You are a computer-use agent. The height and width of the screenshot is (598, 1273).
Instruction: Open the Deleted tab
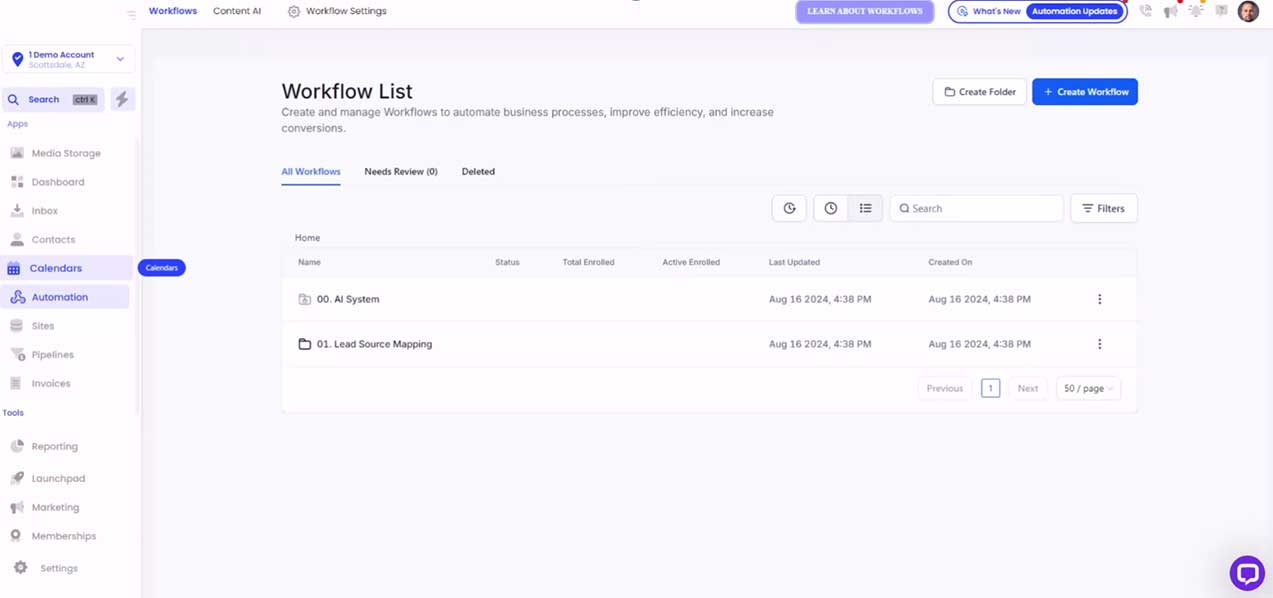(x=478, y=171)
